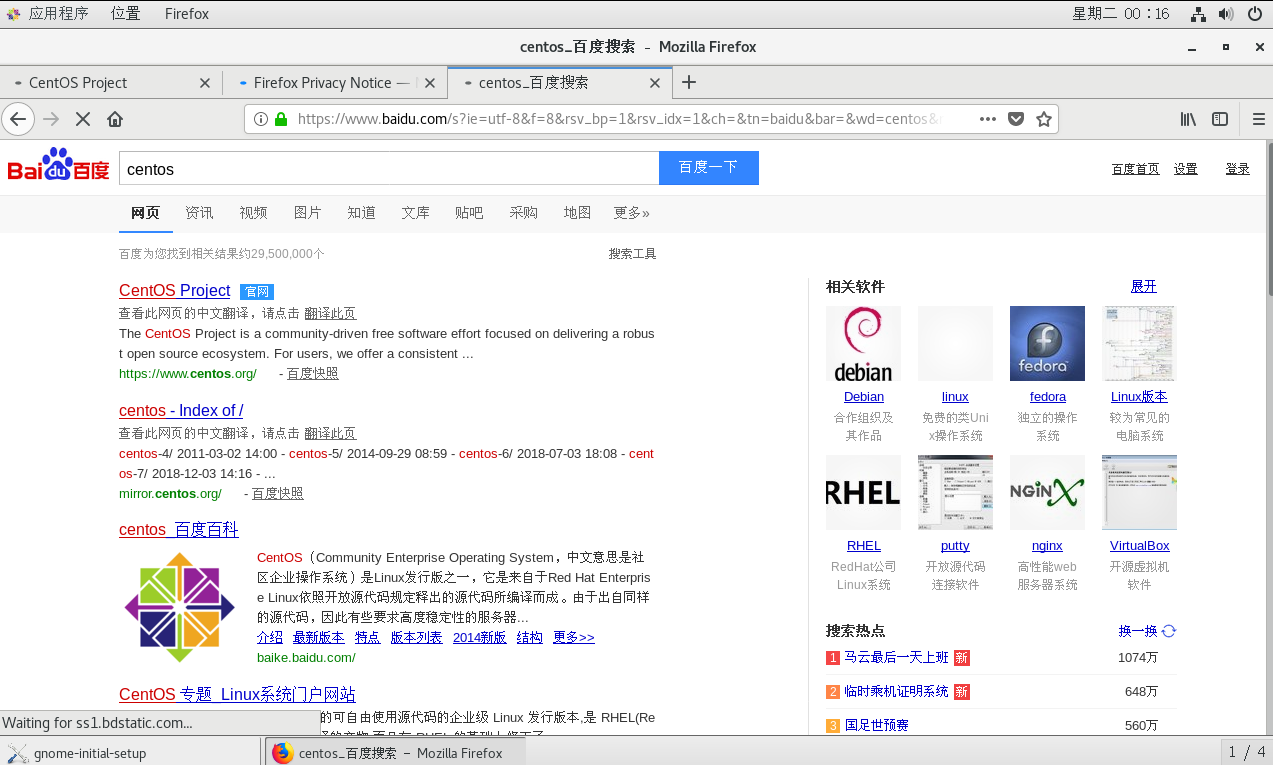Image resolution: width=1273 pixels, height=765 pixels.
Task: Click 翻译此页 under CentOS Project result
Action: (x=330, y=313)
